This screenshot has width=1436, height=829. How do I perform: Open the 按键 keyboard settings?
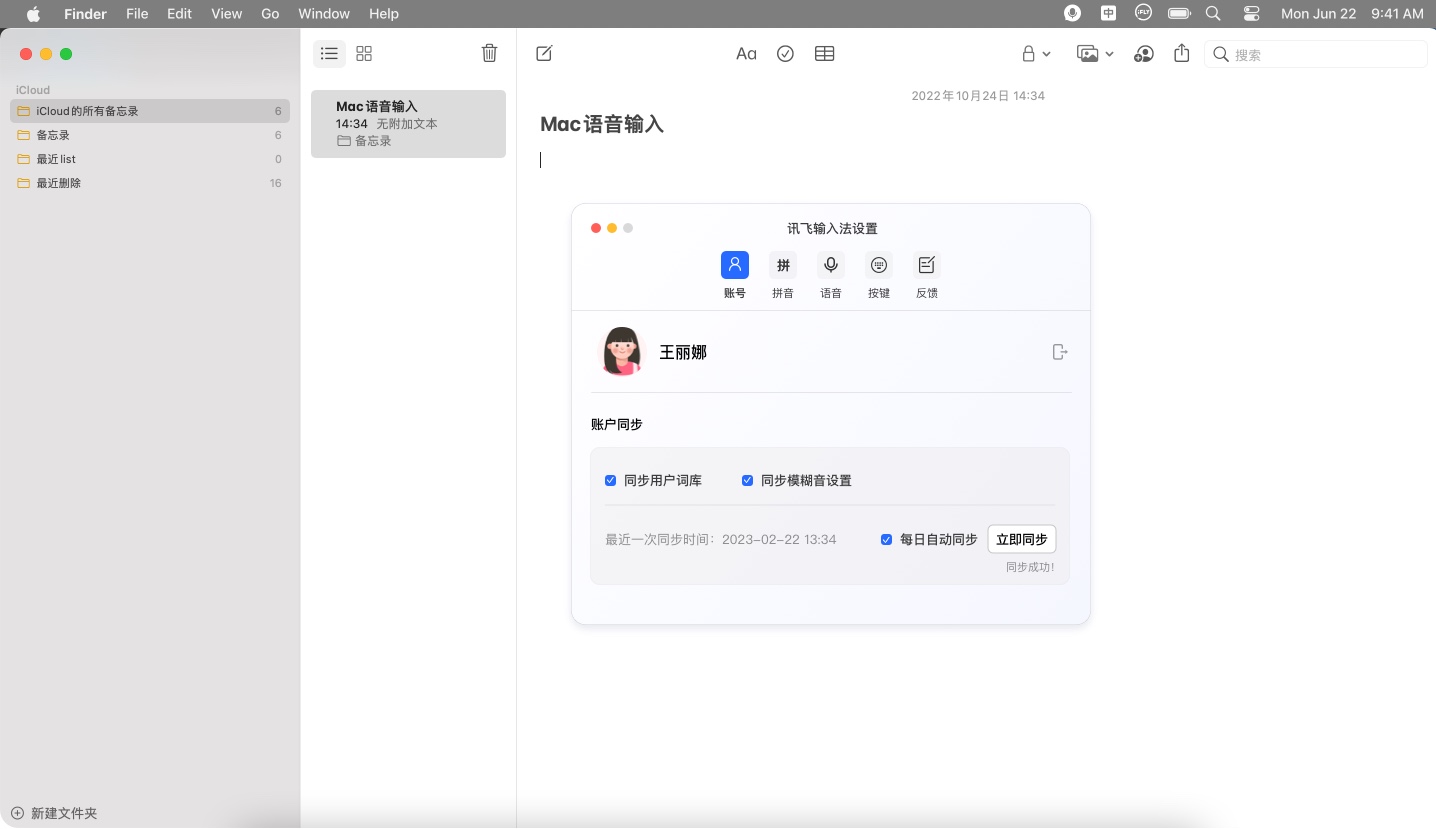pyautogui.click(x=879, y=265)
